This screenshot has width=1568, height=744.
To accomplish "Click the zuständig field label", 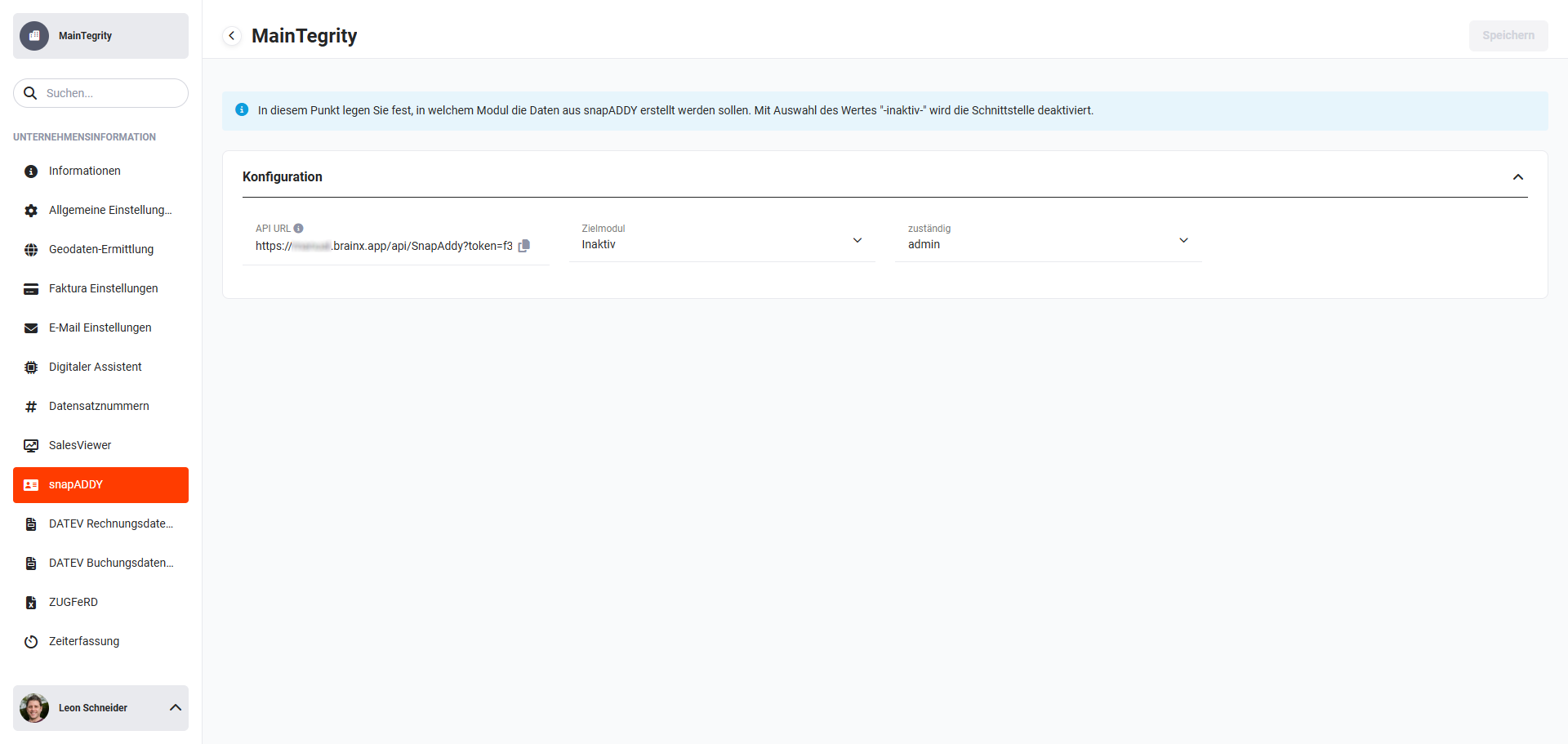I will 929,229.
